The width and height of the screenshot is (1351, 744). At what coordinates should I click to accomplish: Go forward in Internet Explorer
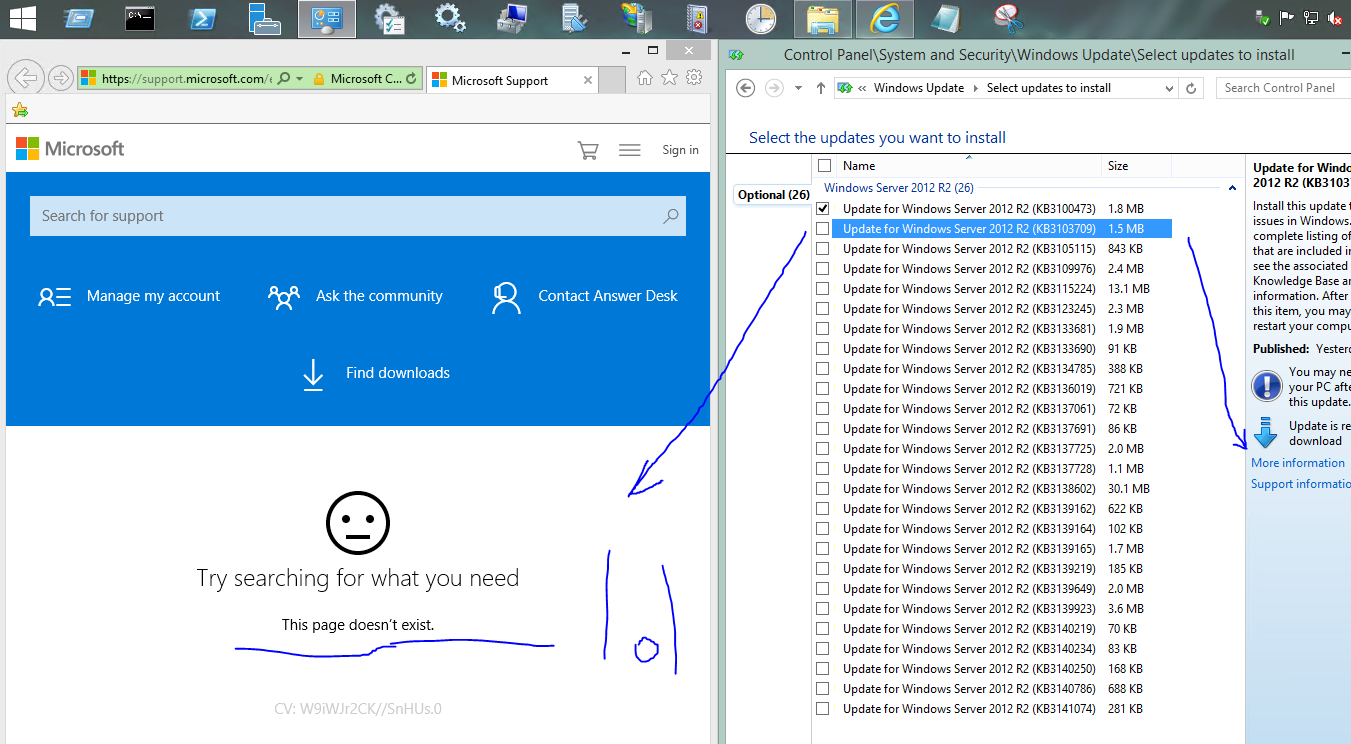[x=60, y=78]
